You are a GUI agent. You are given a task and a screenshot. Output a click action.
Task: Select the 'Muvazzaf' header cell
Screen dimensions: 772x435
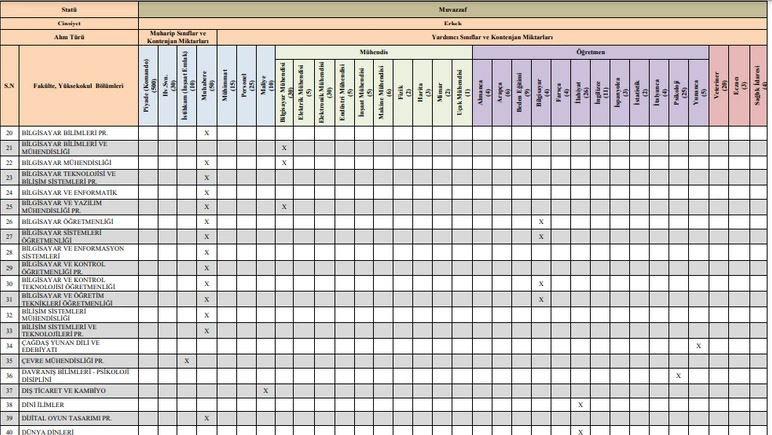[x=452, y=7]
